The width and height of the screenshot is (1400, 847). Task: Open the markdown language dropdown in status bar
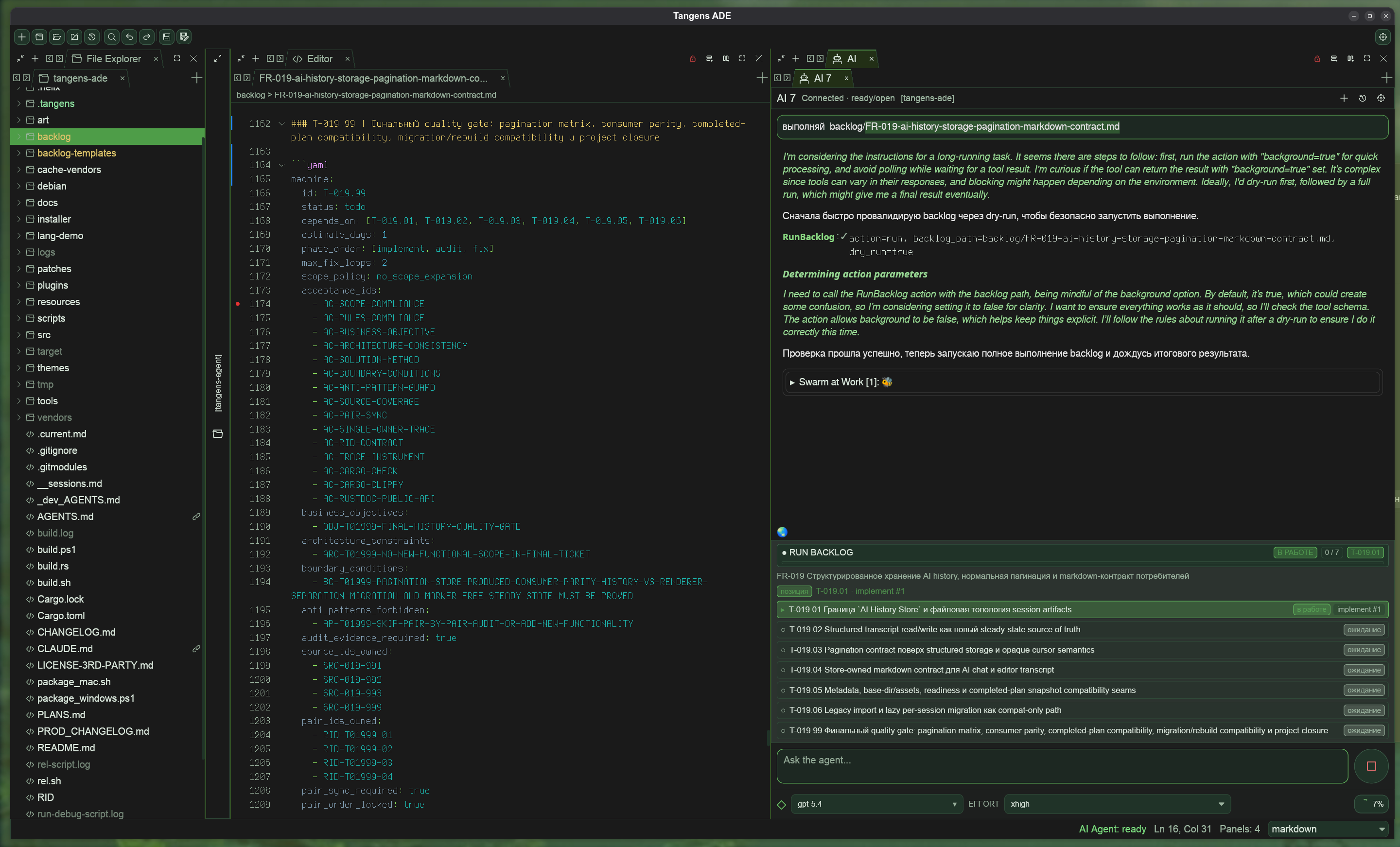click(1328, 830)
